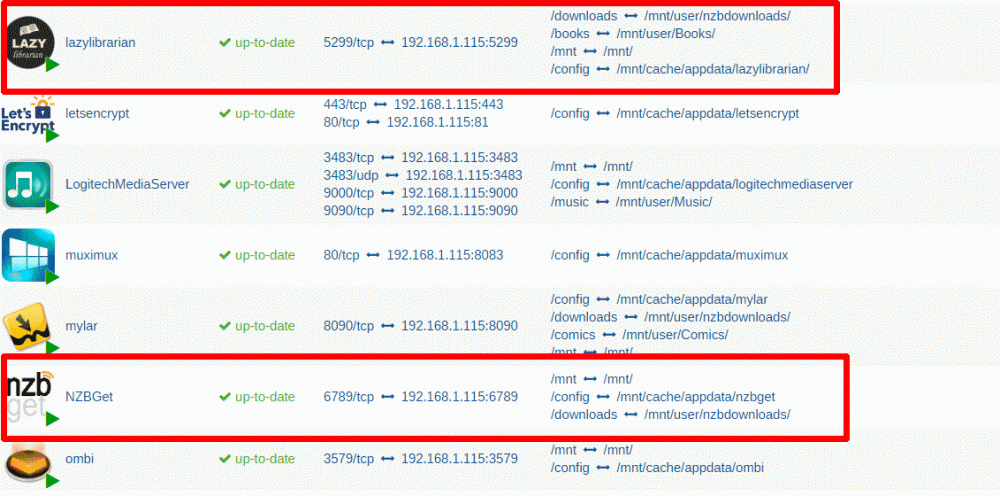Open the muximux container icon
This screenshot has height=496, width=1000.
tap(29, 256)
